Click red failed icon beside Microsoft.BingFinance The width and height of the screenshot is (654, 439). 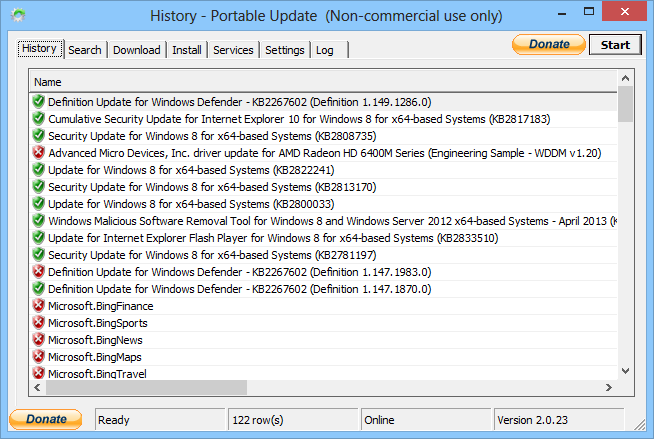pos(38,306)
